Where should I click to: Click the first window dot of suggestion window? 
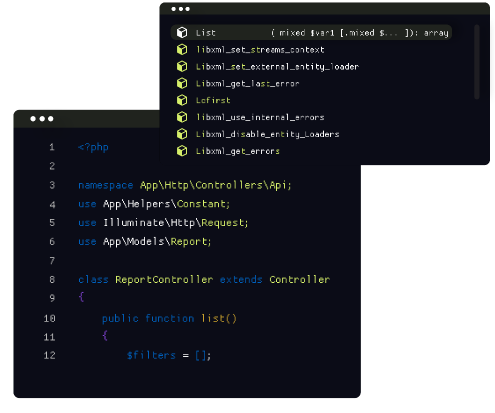point(173,9)
